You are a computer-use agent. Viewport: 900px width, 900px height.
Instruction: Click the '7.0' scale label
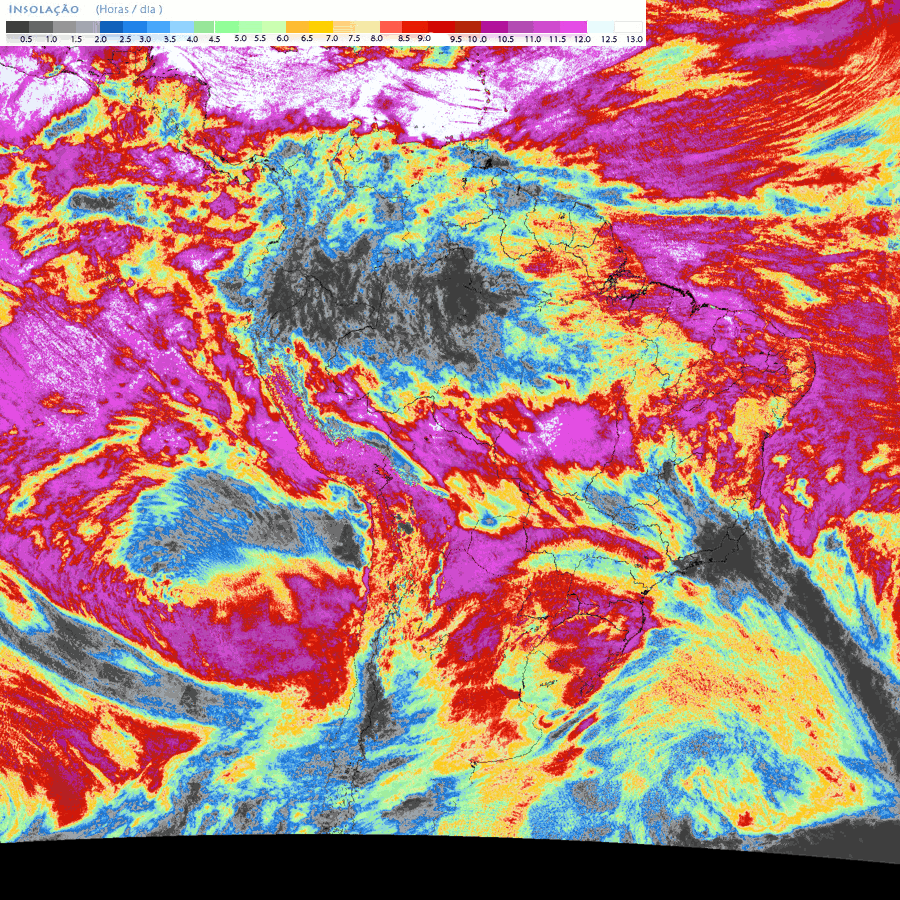click(x=332, y=38)
